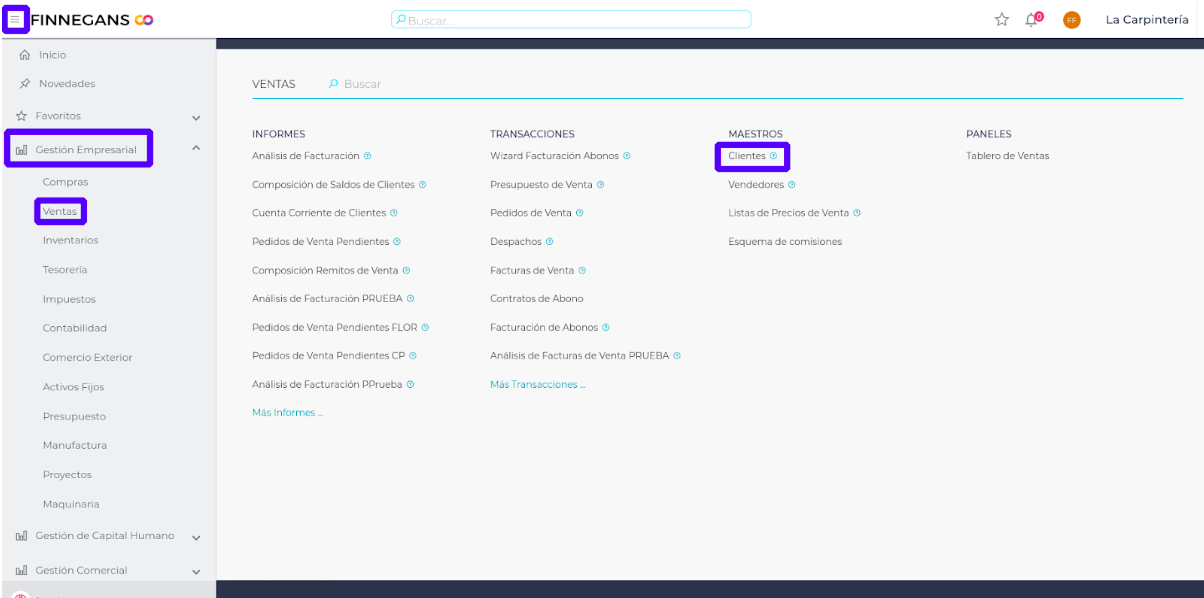Open Más Informes link
Image resolution: width=1204 pixels, height=598 pixels.
287,412
